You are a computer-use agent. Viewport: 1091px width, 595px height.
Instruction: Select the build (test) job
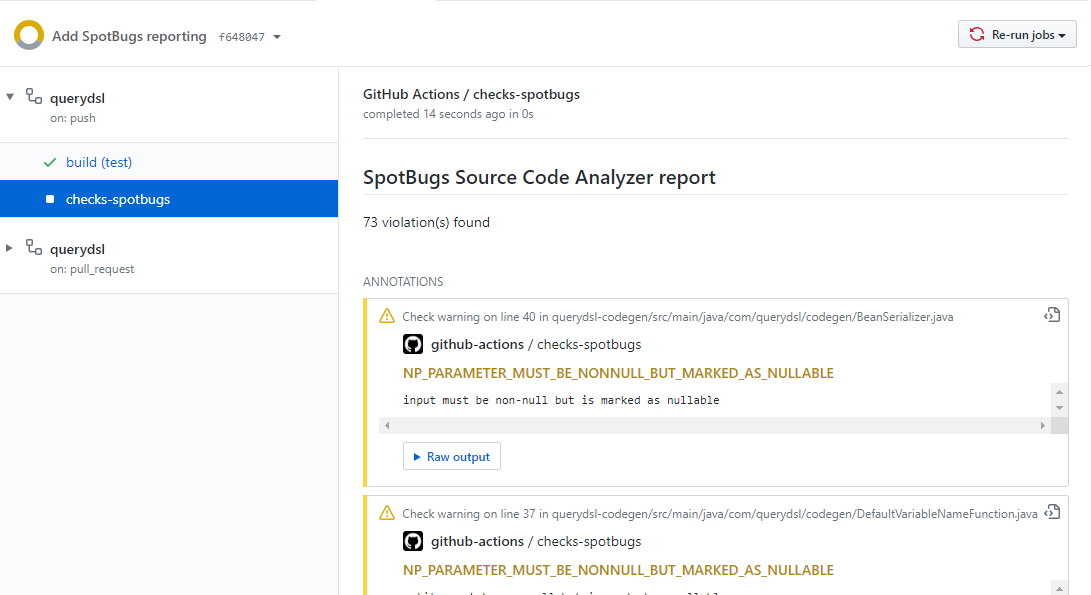click(99, 162)
